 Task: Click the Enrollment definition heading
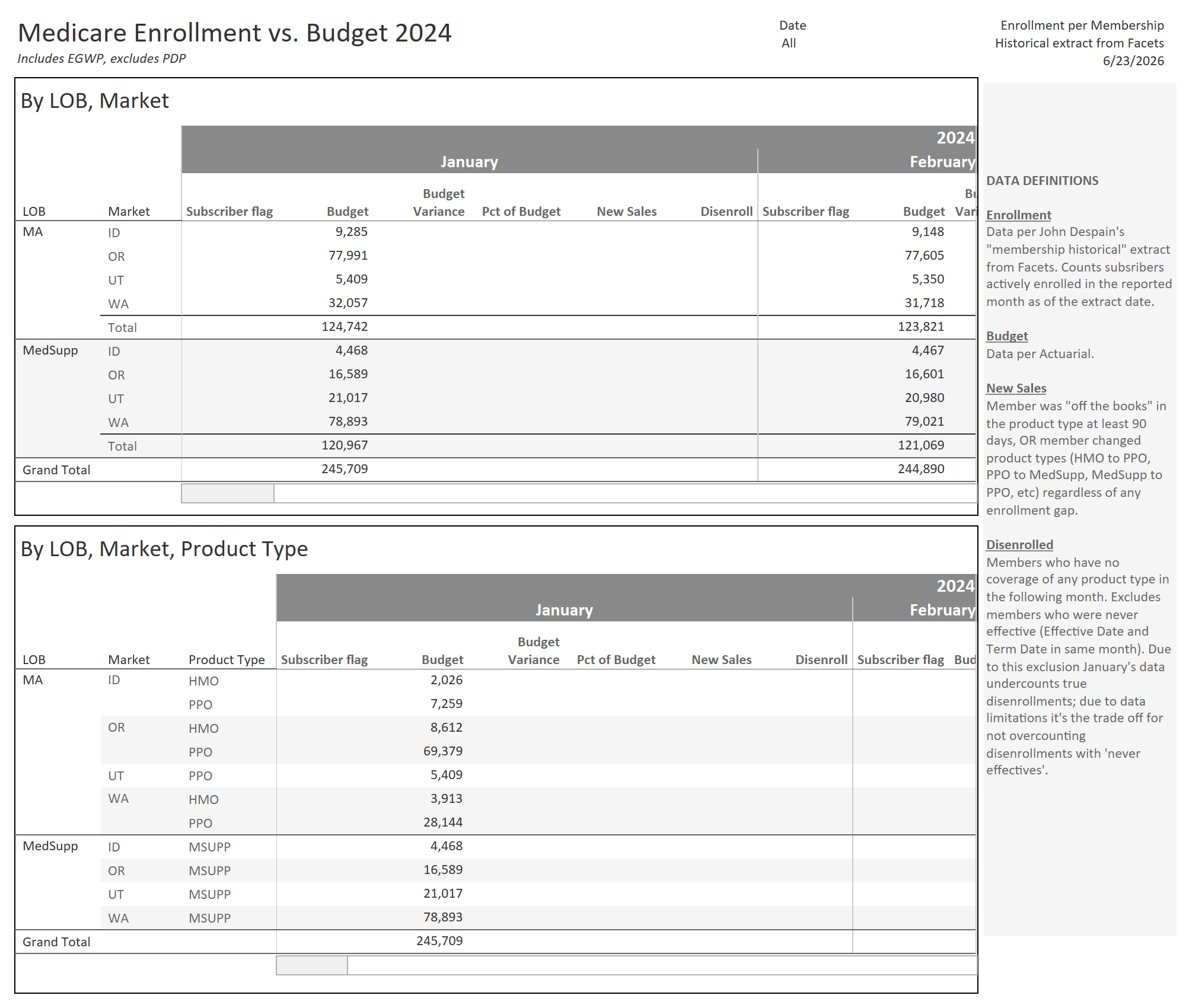1018,215
